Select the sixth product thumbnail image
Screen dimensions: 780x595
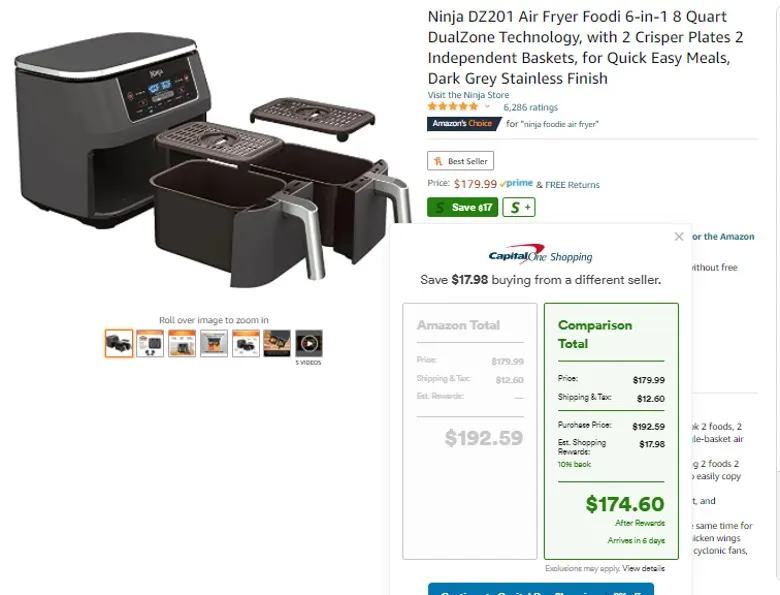277,343
